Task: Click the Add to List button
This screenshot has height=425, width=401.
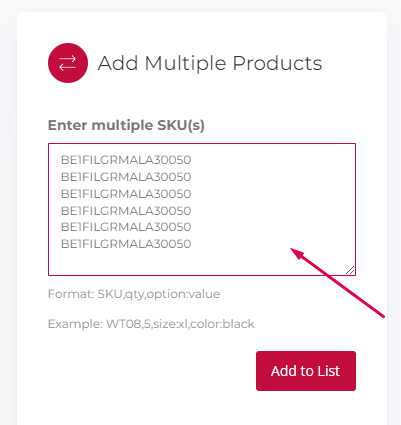Action: coord(306,371)
